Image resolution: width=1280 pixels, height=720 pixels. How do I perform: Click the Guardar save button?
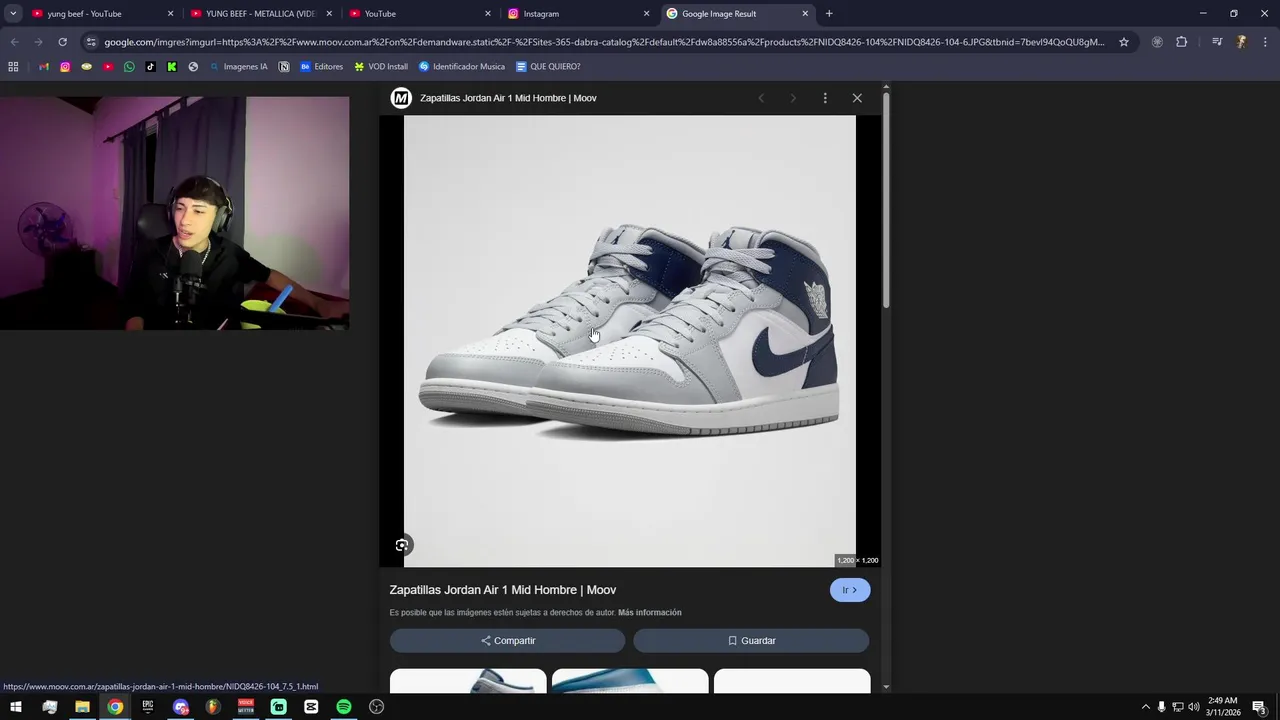click(x=751, y=641)
